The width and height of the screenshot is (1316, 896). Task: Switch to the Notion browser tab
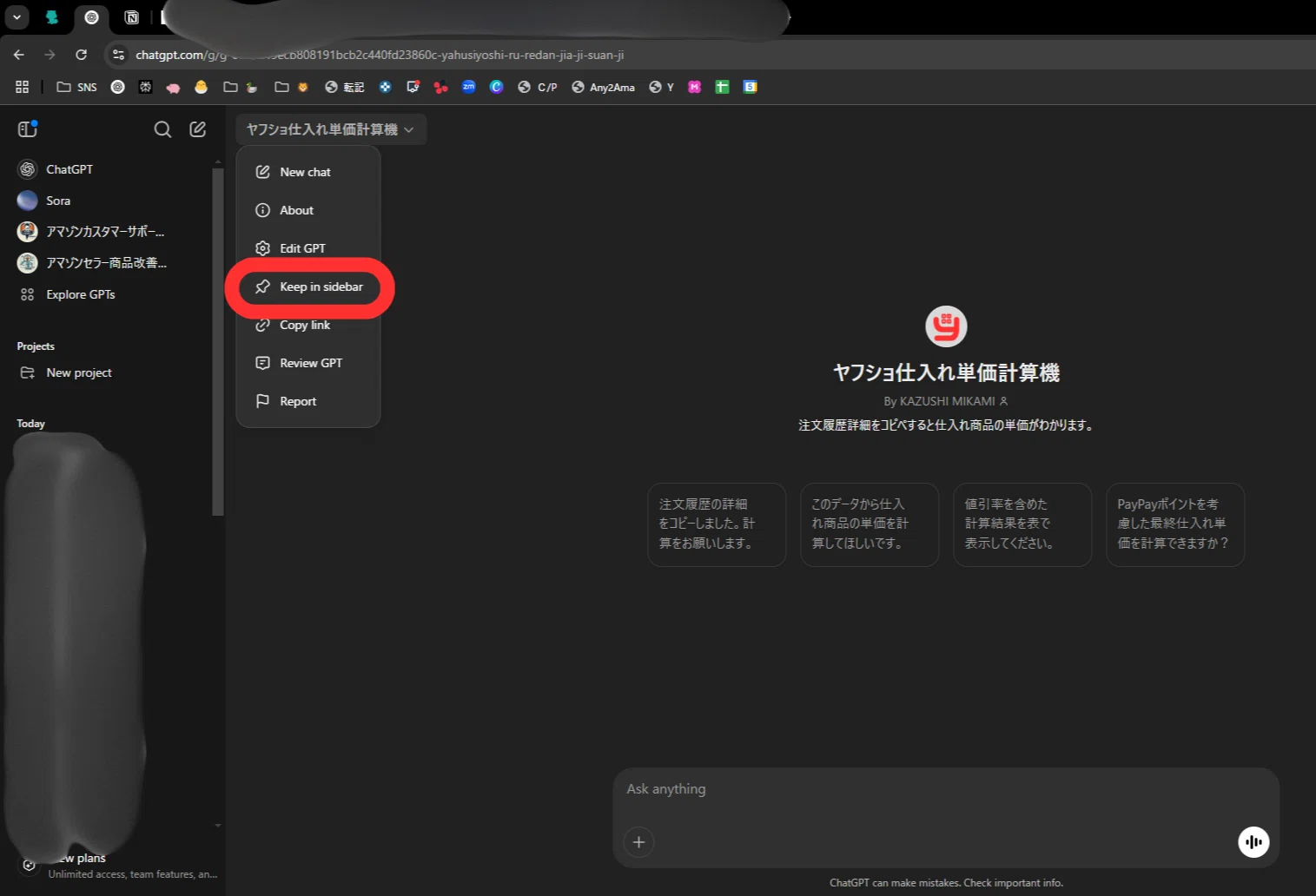pyautogui.click(x=131, y=17)
